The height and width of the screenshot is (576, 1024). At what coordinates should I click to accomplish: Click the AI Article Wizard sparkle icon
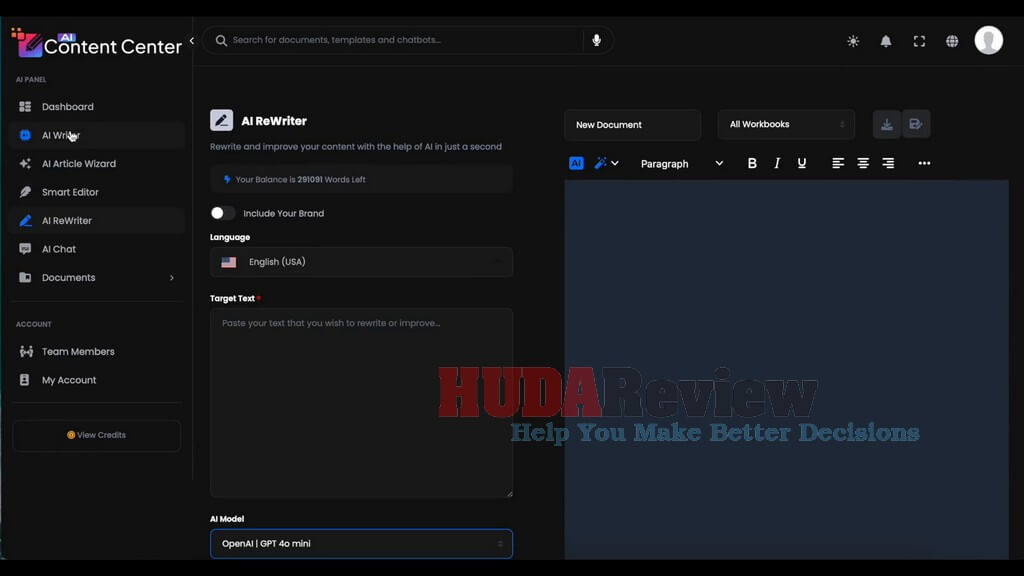click(25, 164)
